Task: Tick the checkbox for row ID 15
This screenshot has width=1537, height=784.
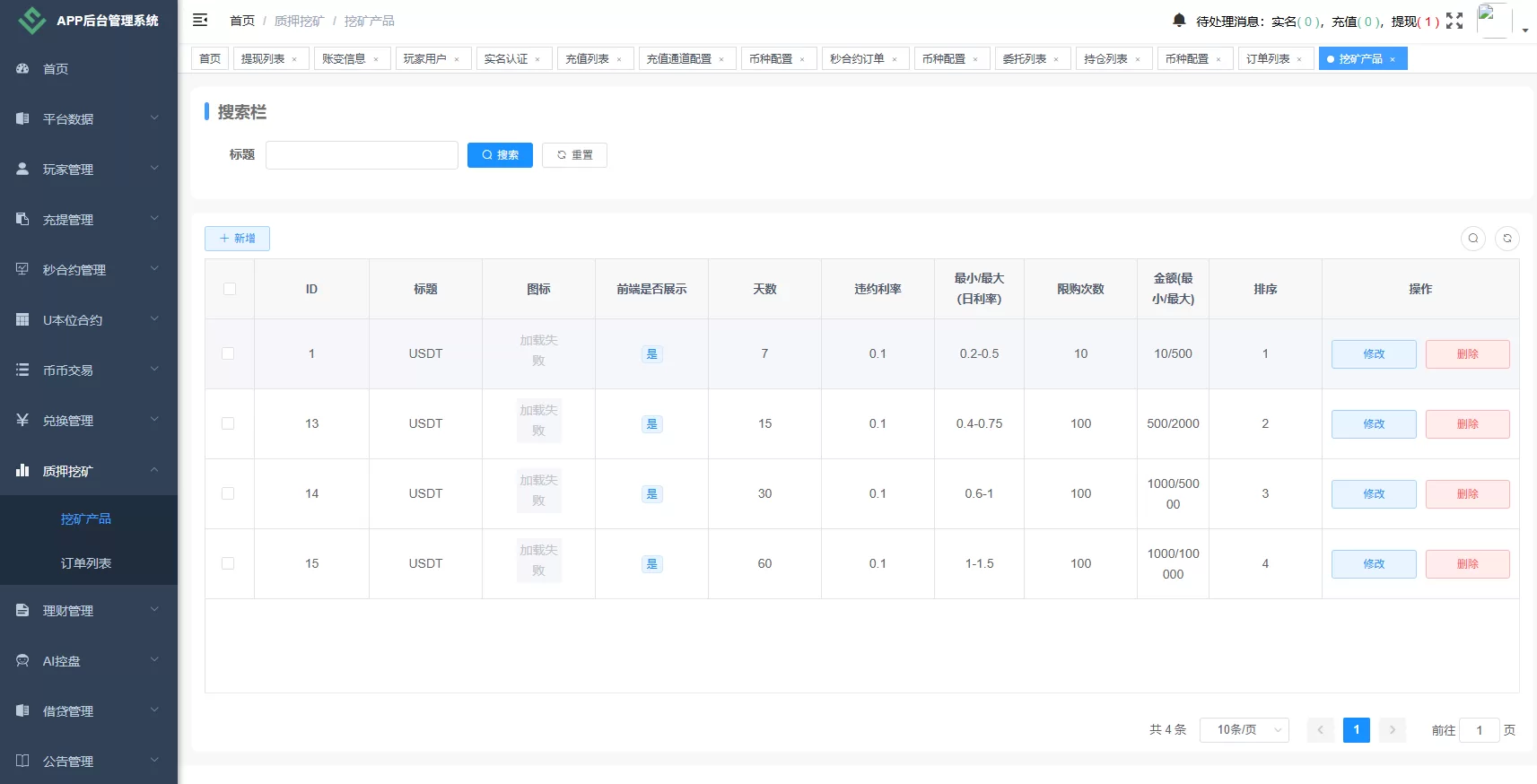Action: tap(228, 563)
